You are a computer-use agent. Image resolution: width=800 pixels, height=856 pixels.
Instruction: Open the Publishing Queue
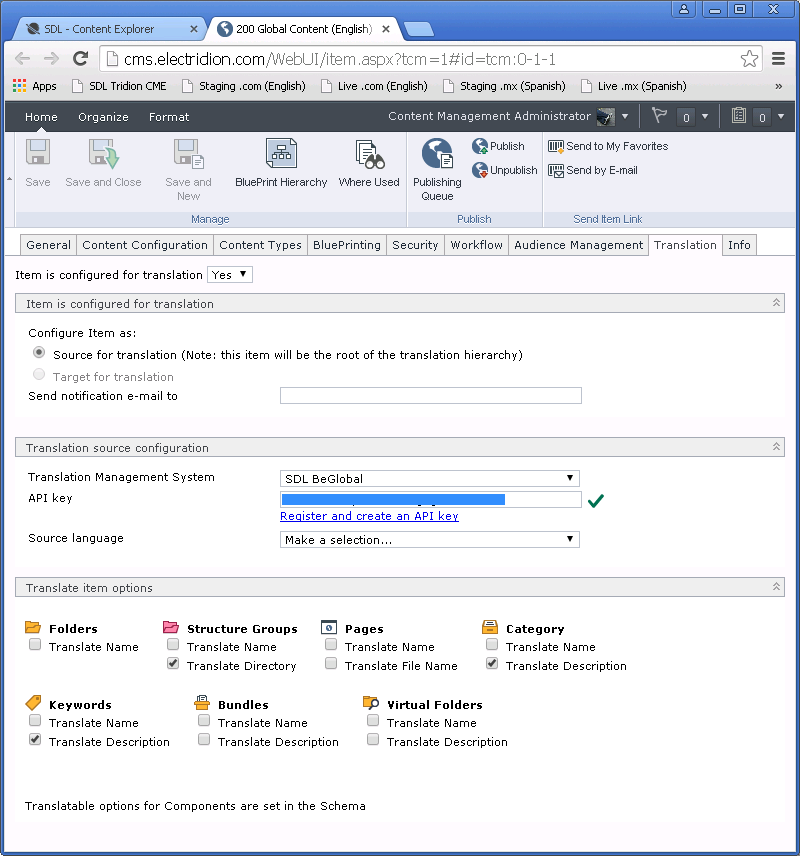pyautogui.click(x=437, y=155)
